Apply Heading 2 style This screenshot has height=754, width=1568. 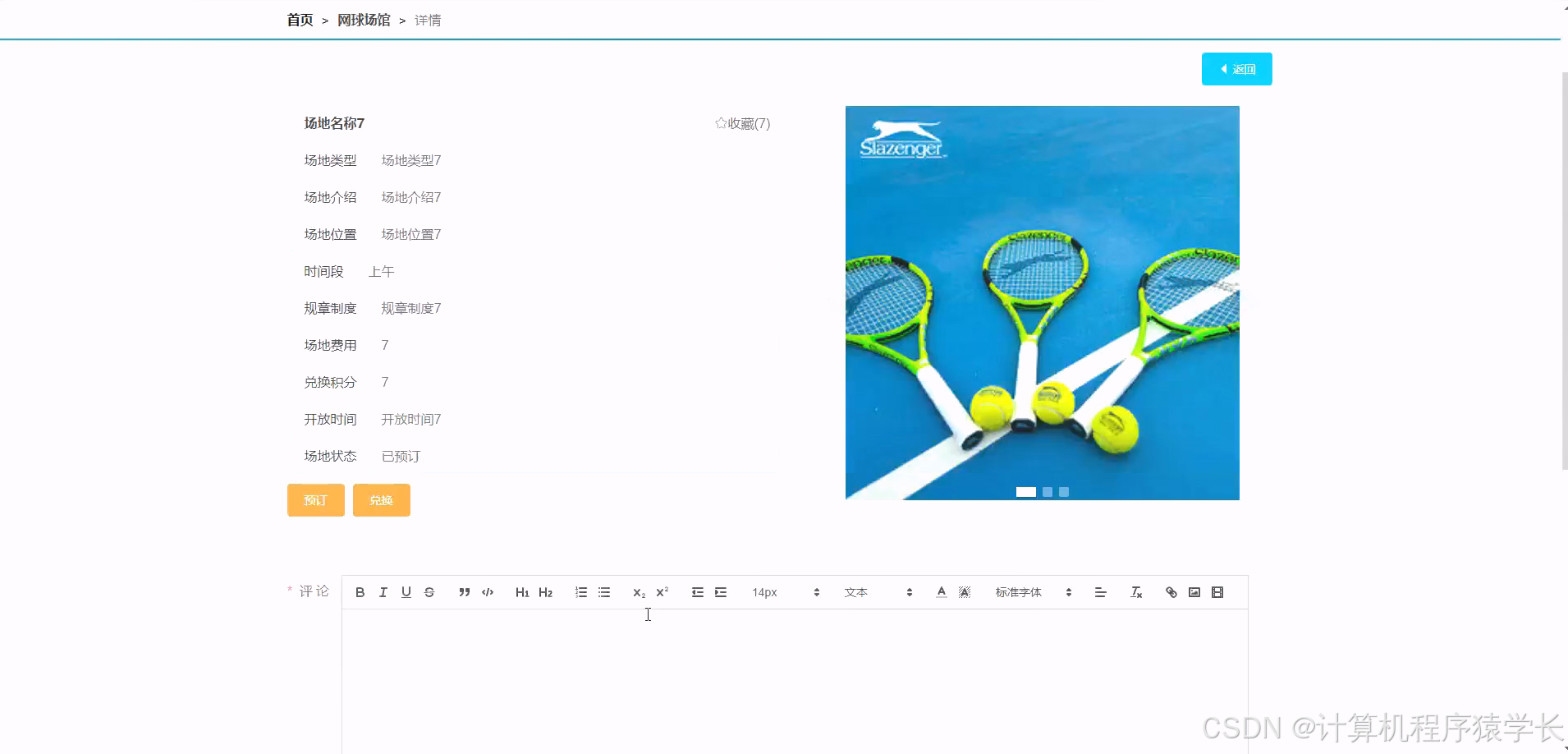click(545, 592)
